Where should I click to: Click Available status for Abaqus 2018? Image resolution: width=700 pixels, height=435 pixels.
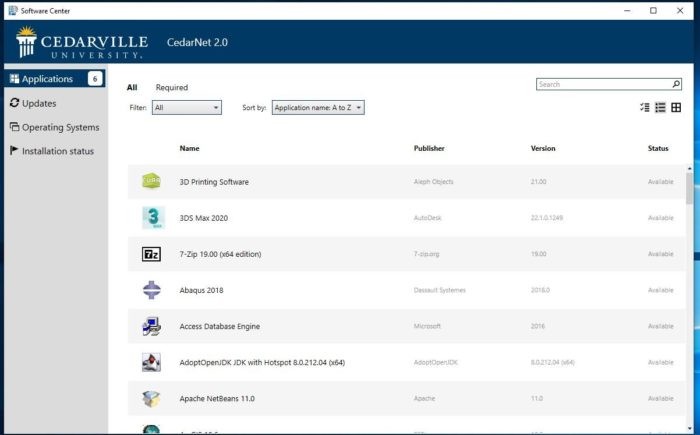pyautogui.click(x=661, y=290)
